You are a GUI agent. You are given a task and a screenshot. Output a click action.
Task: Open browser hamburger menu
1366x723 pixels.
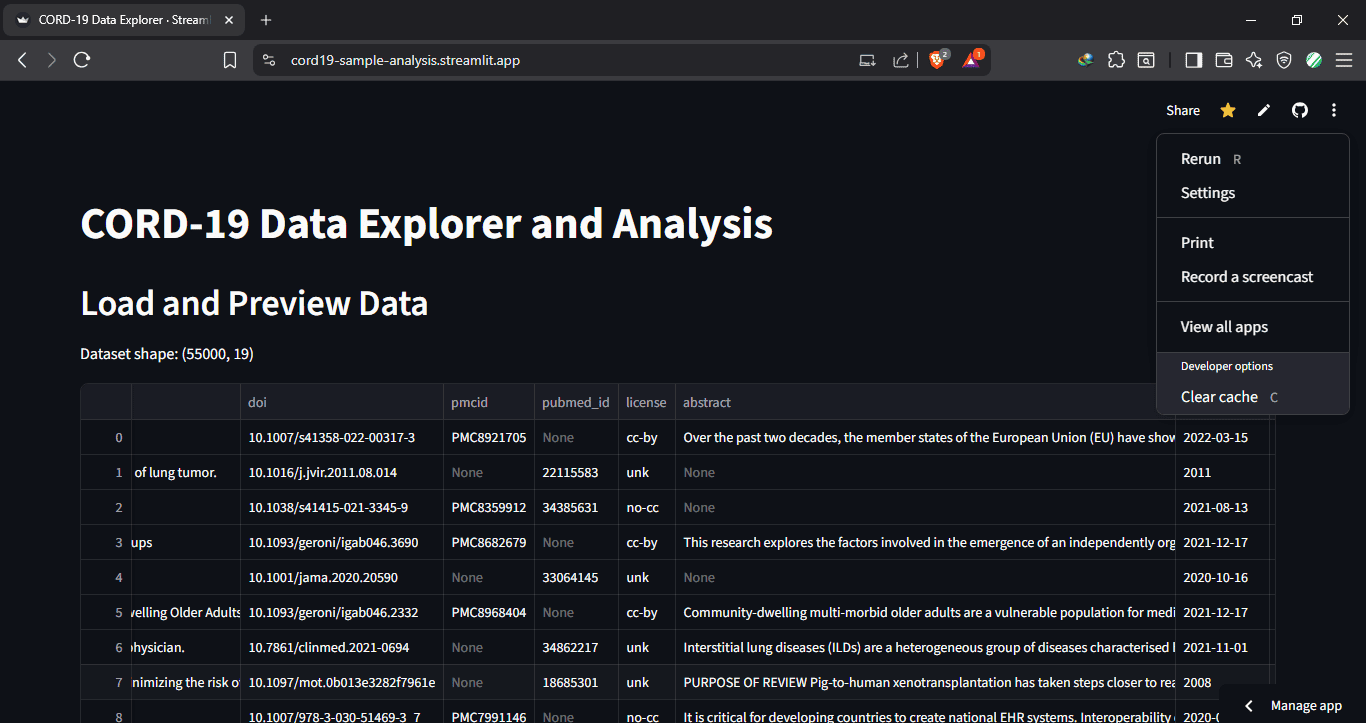(x=1344, y=60)
